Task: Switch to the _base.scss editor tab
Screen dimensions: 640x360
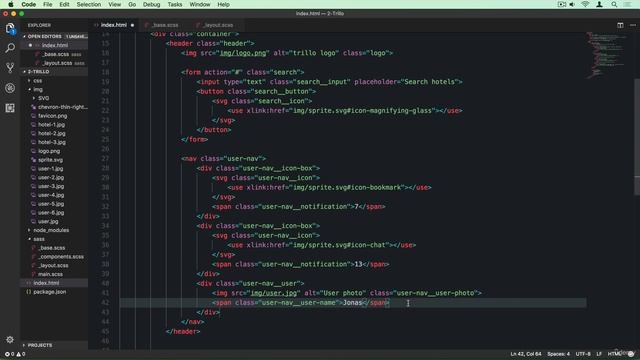Action: coord(164,25)
